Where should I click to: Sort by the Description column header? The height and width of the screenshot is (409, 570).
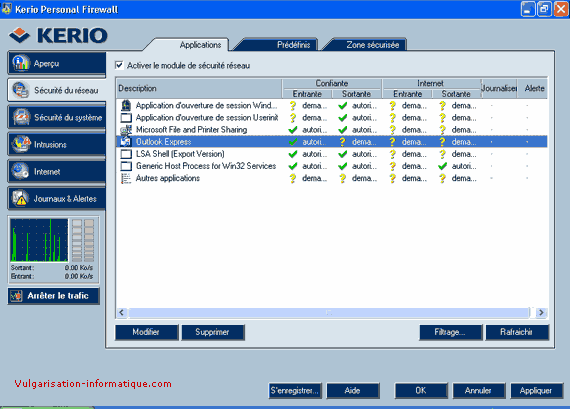pos(199,88)
